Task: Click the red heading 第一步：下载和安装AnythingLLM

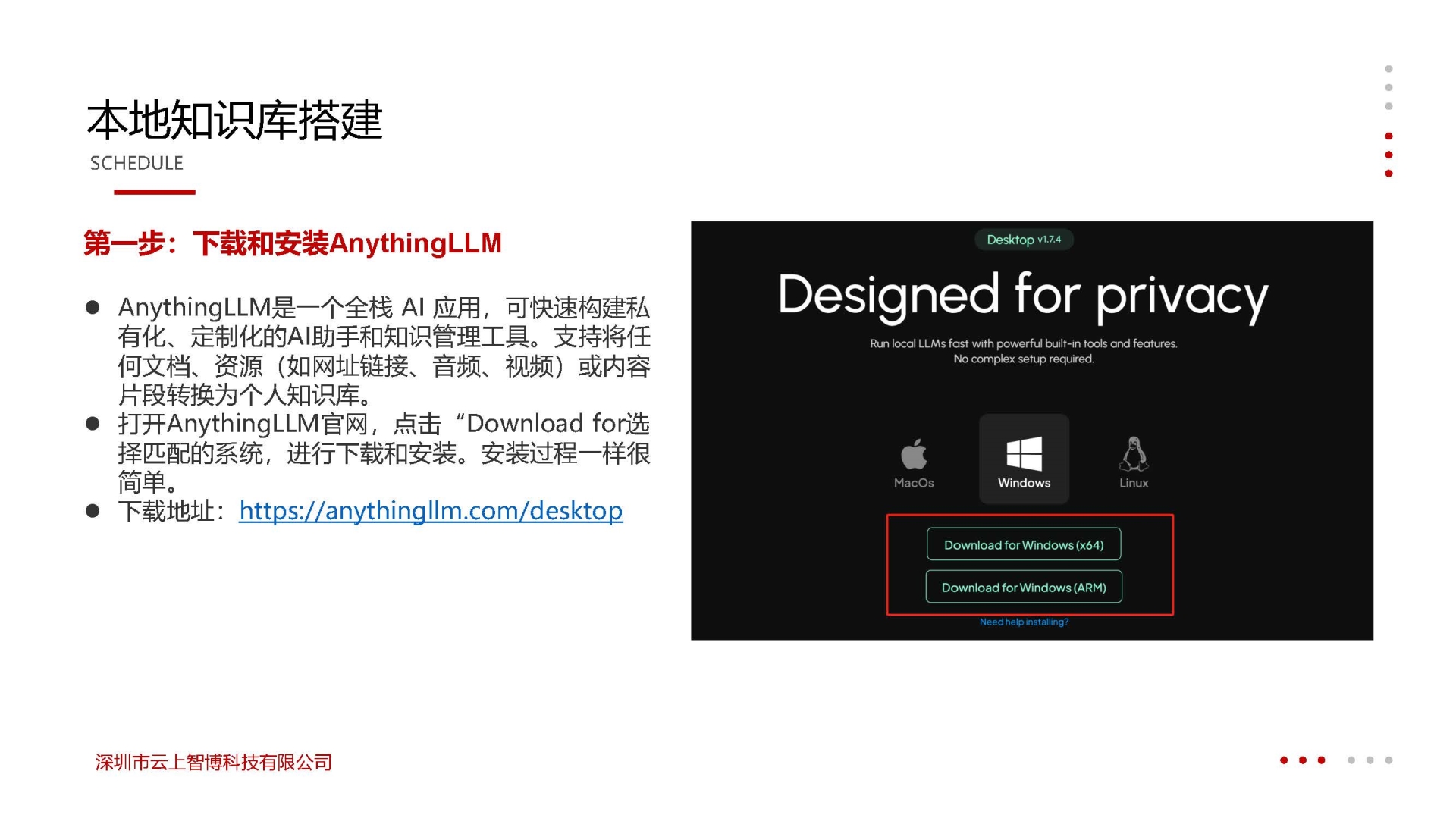Action: [x=292, y=243]
